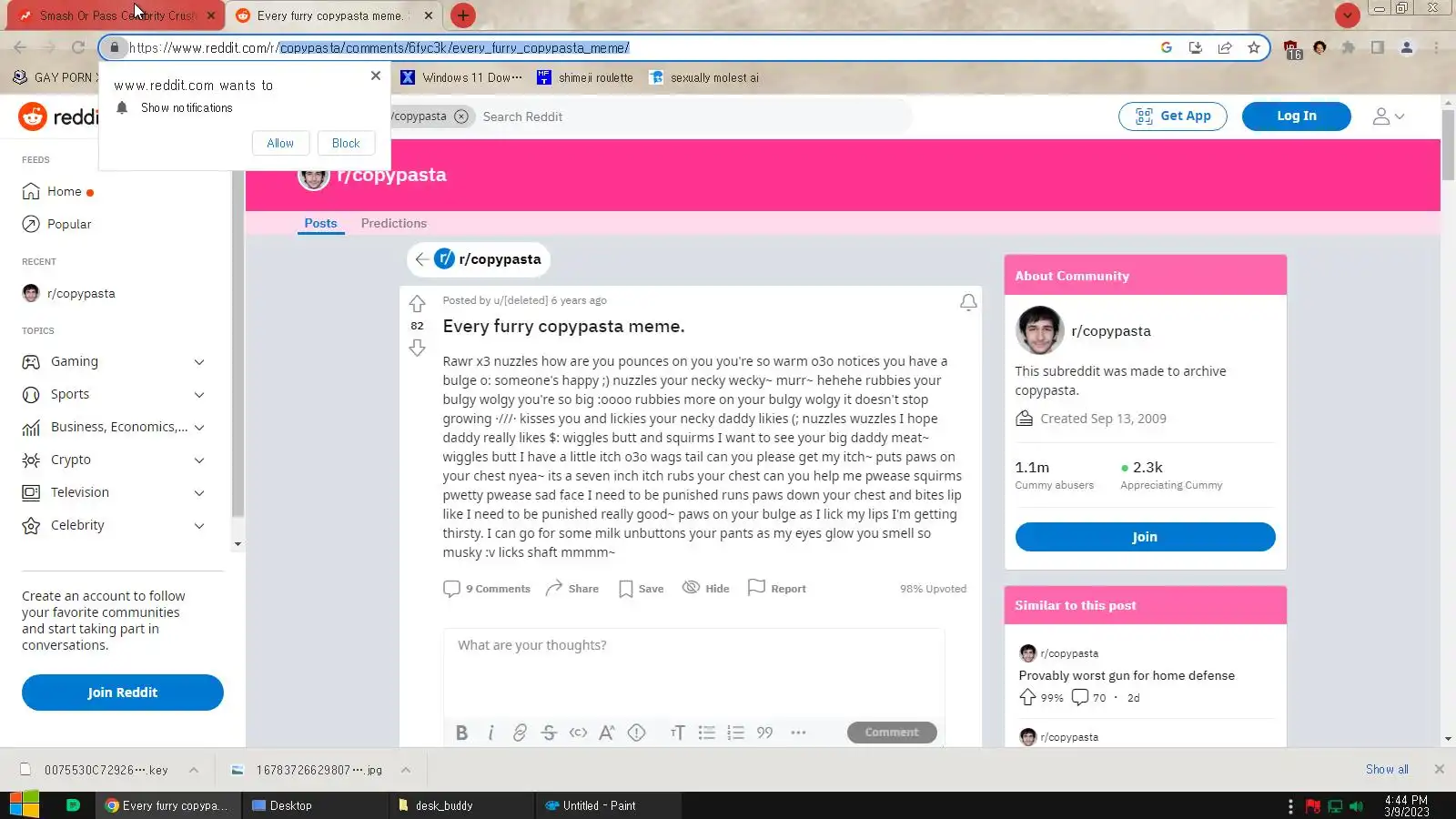The height and width of the screenshot is (819, 1456).
Task: Join the r/copypasta community
Action: 1145,537
